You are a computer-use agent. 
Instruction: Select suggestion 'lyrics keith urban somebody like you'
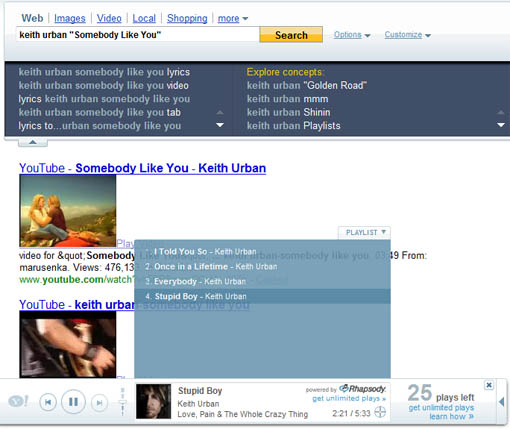[104, 99]
